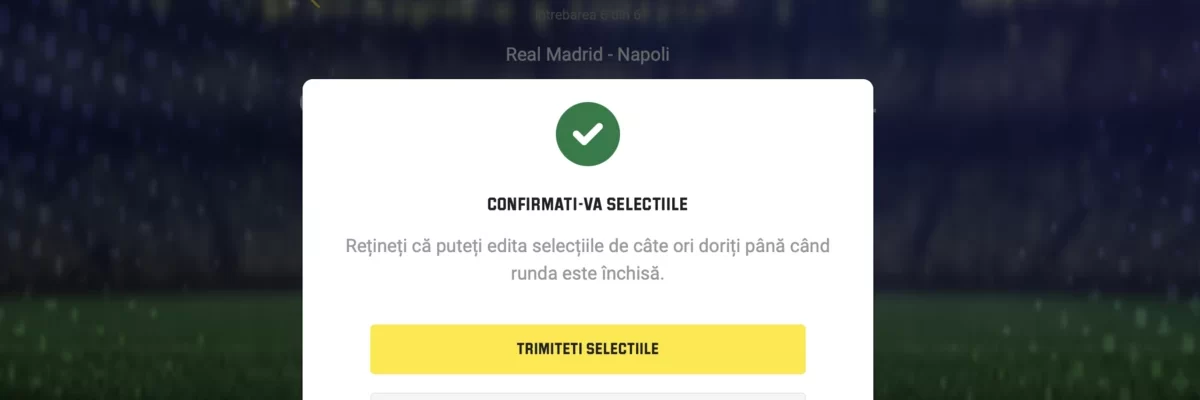
Task: Click the 'runda este închisă' text line
Action: pos(588,273)
